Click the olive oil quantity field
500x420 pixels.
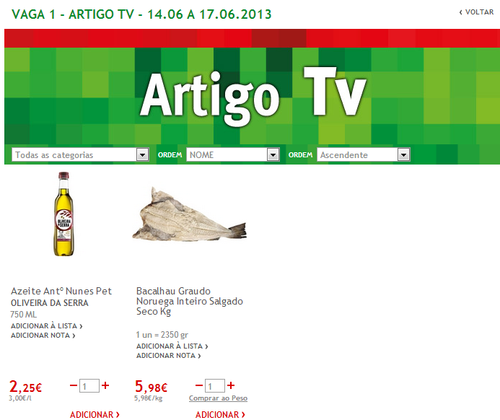tap(89, 386)
